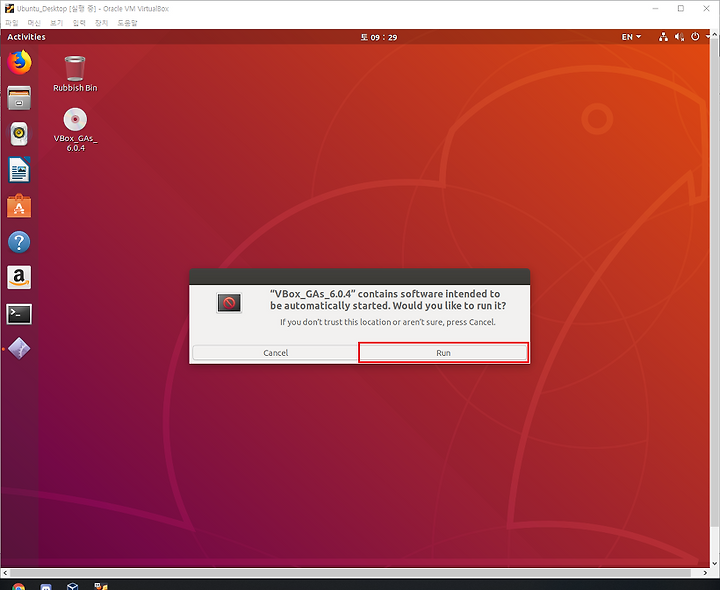The height and width of the screenshot is (590, 720).
Task: Click the horizontal scrollbar right arrow
Action: [706, 573]
